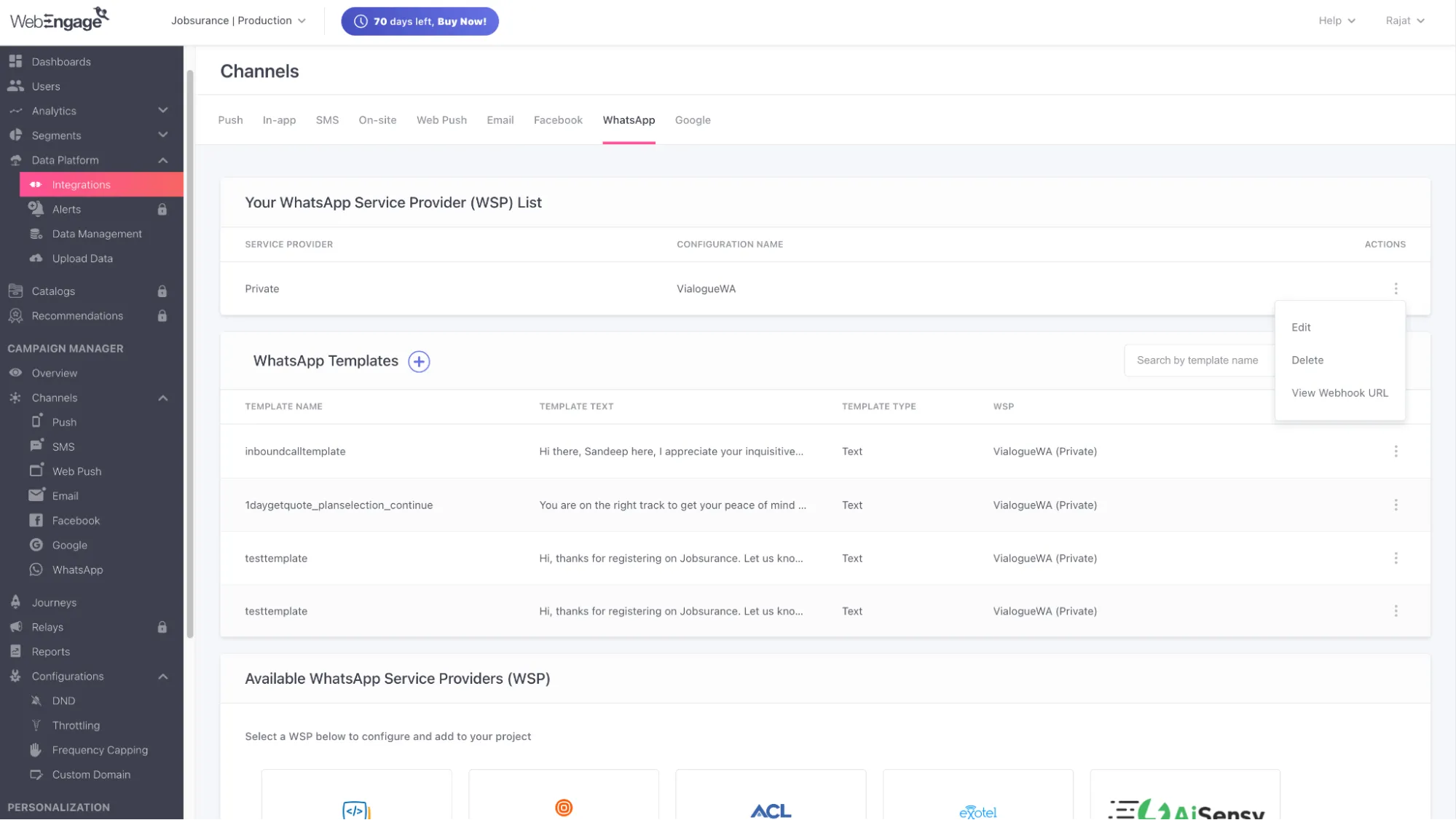The image size is (1456, 820).
Task: Open actions menu for VialogueWA provider row
Action: click(x=1396, y=289)
